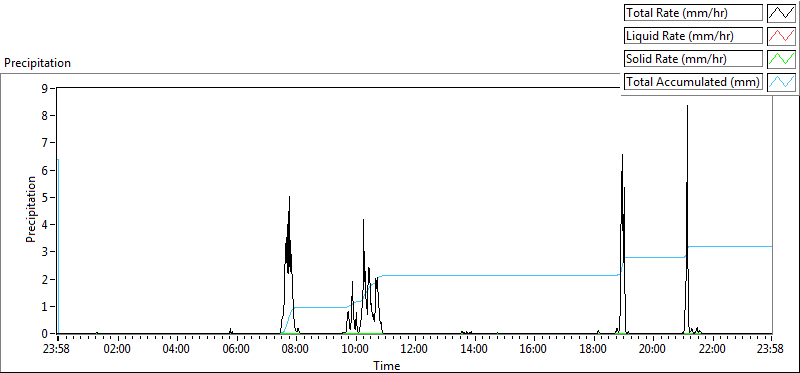Select the Liquid Rate (mm/hr) legend label
Viewport: 800px width, 373px height.
coord(693,36)
